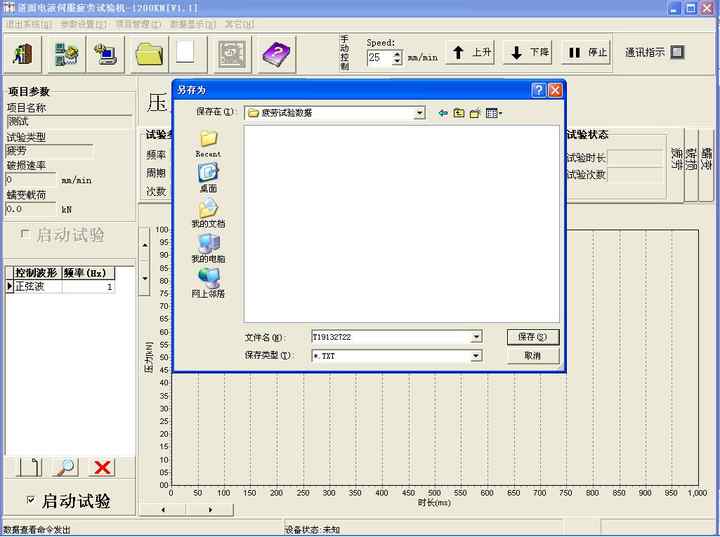
Task: Click the 取消 button
Action: pyautogui.click(x=532, y=355)
